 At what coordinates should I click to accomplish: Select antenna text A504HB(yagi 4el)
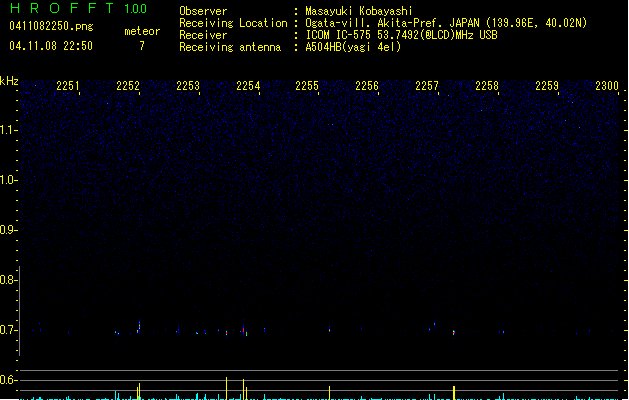coord(353,47)
